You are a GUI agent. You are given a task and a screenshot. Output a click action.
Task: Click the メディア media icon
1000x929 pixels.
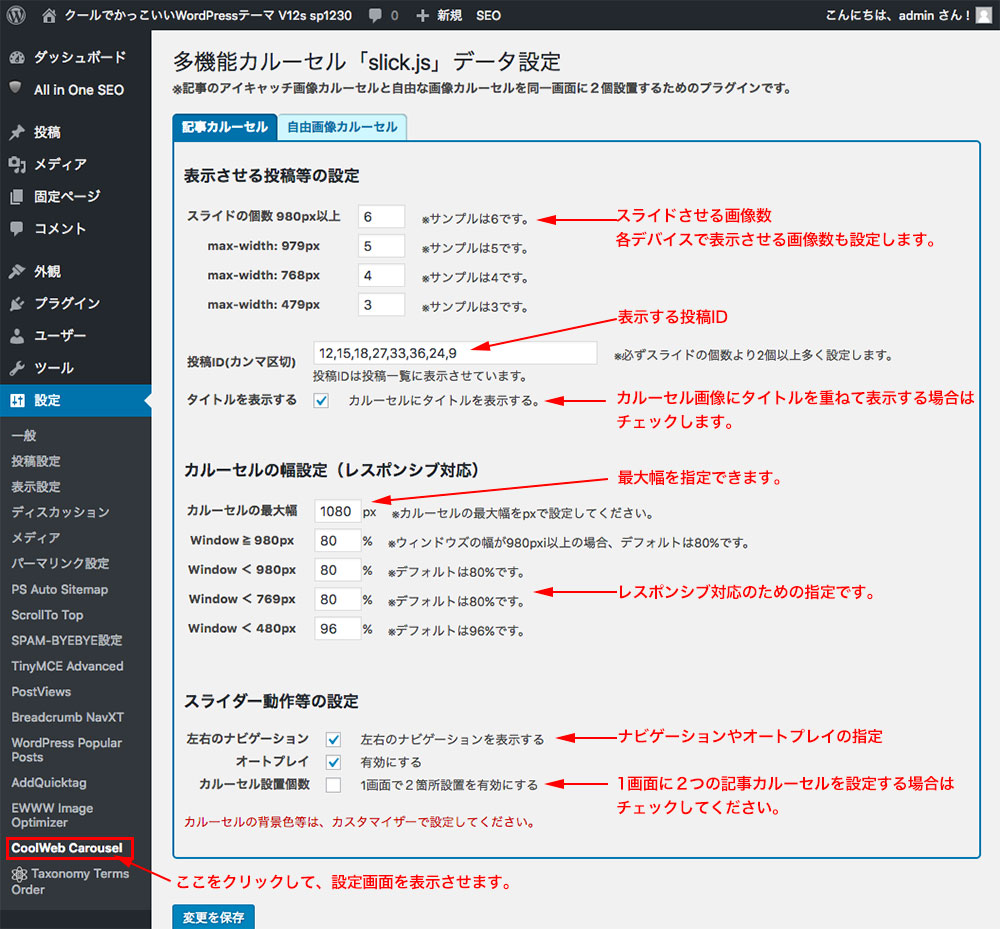(x=17, y=165)
